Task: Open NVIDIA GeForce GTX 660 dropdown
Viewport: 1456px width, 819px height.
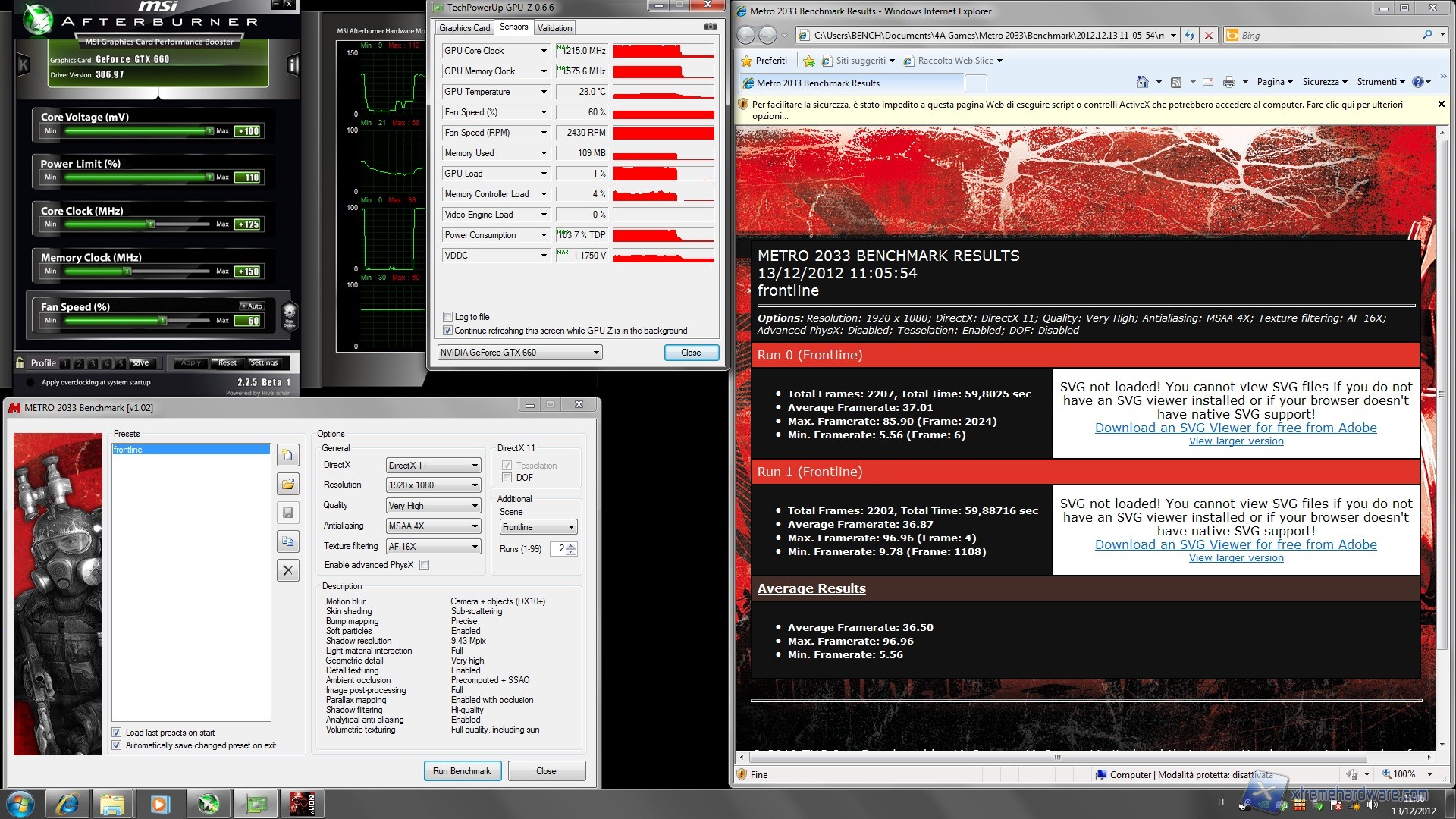Action: 519,353
